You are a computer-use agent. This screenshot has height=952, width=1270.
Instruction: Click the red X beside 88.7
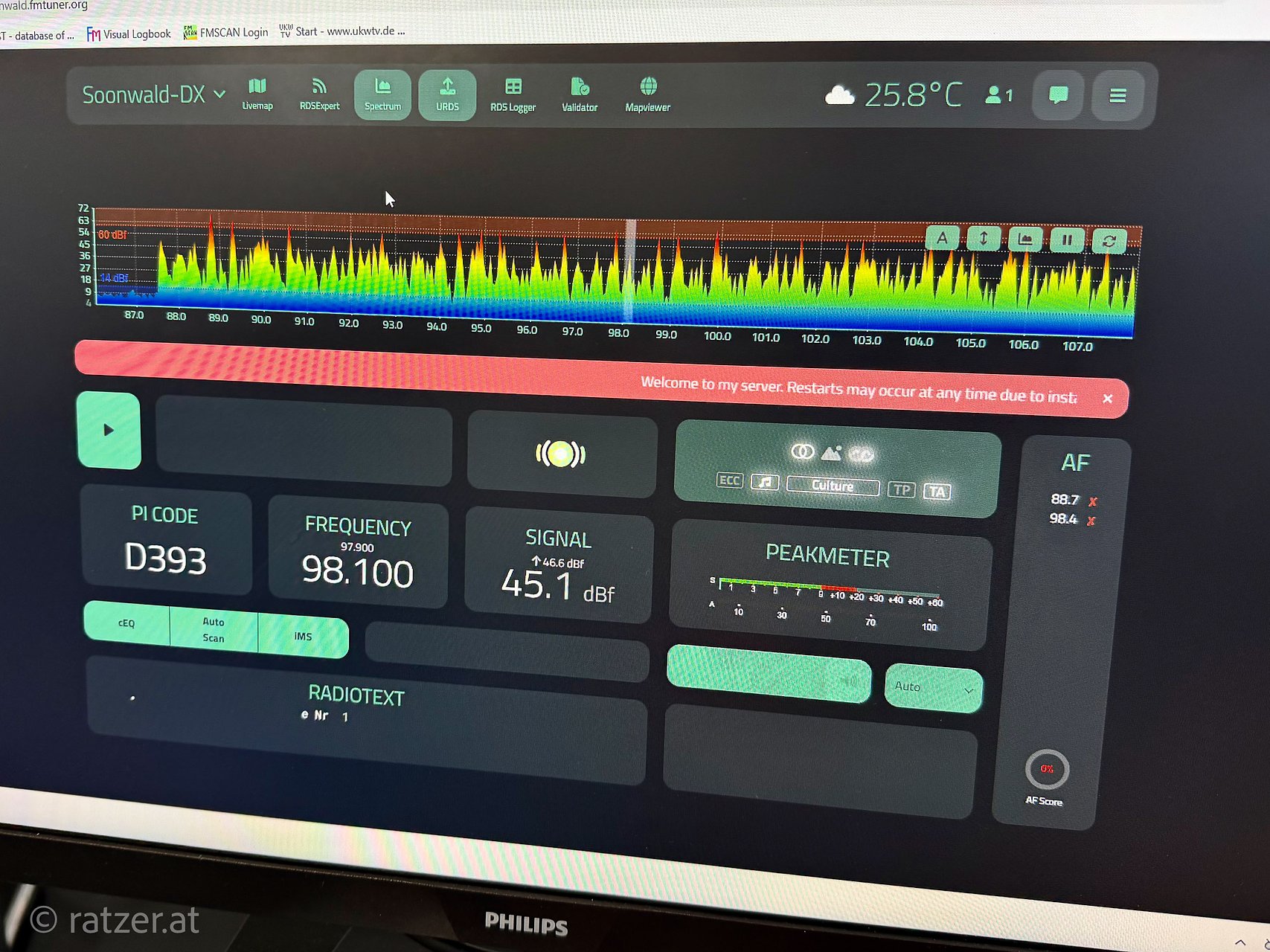pos(1093,501)
